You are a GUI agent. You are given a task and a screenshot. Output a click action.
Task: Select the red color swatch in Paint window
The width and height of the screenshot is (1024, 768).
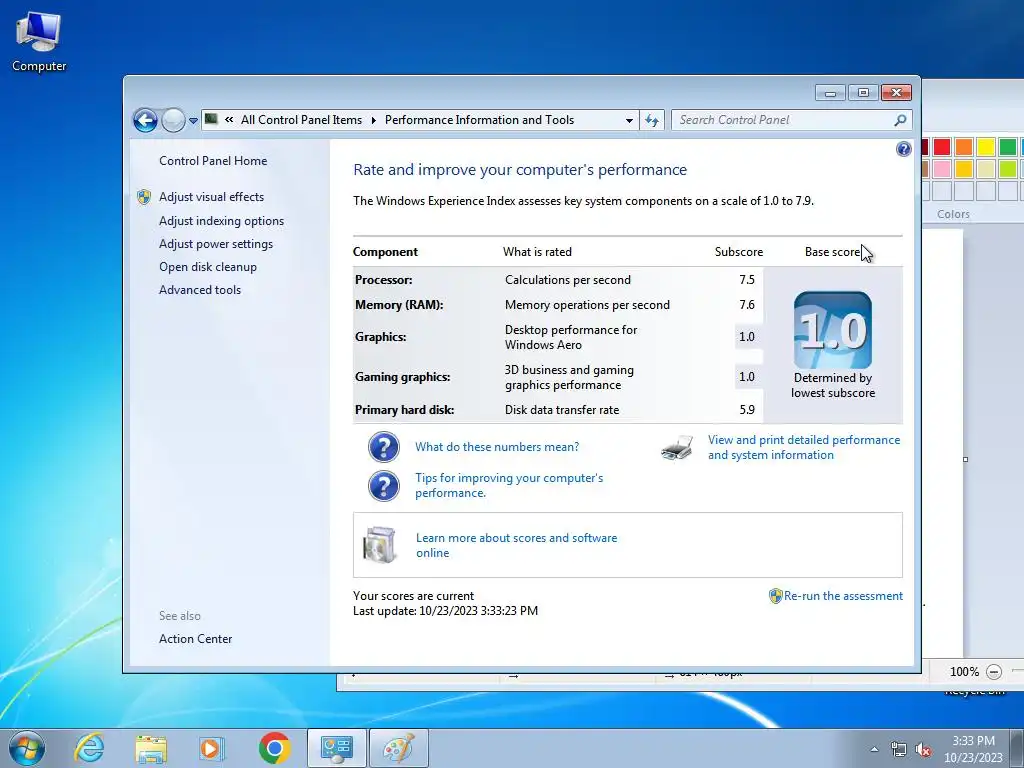click(942, 147)
